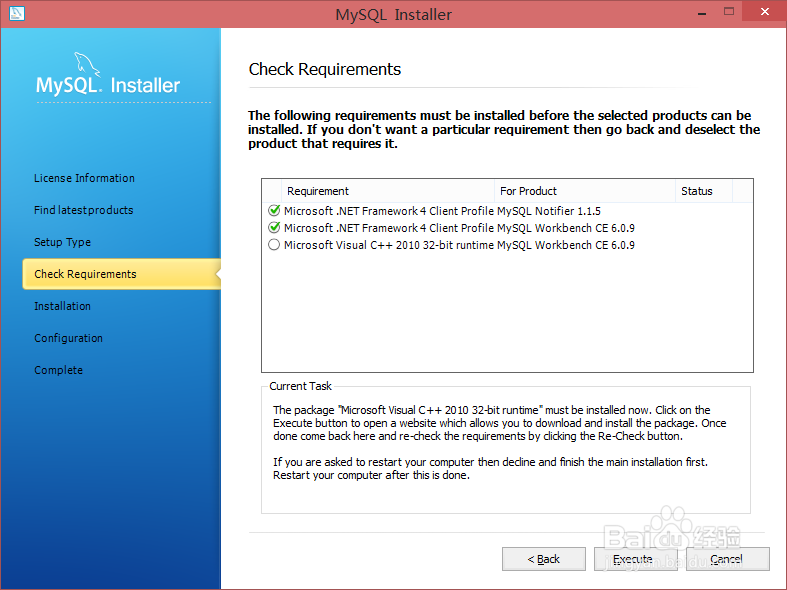Click the 'Current Task' group label
This screenshot has height=590, width=787.
(300, 386)
